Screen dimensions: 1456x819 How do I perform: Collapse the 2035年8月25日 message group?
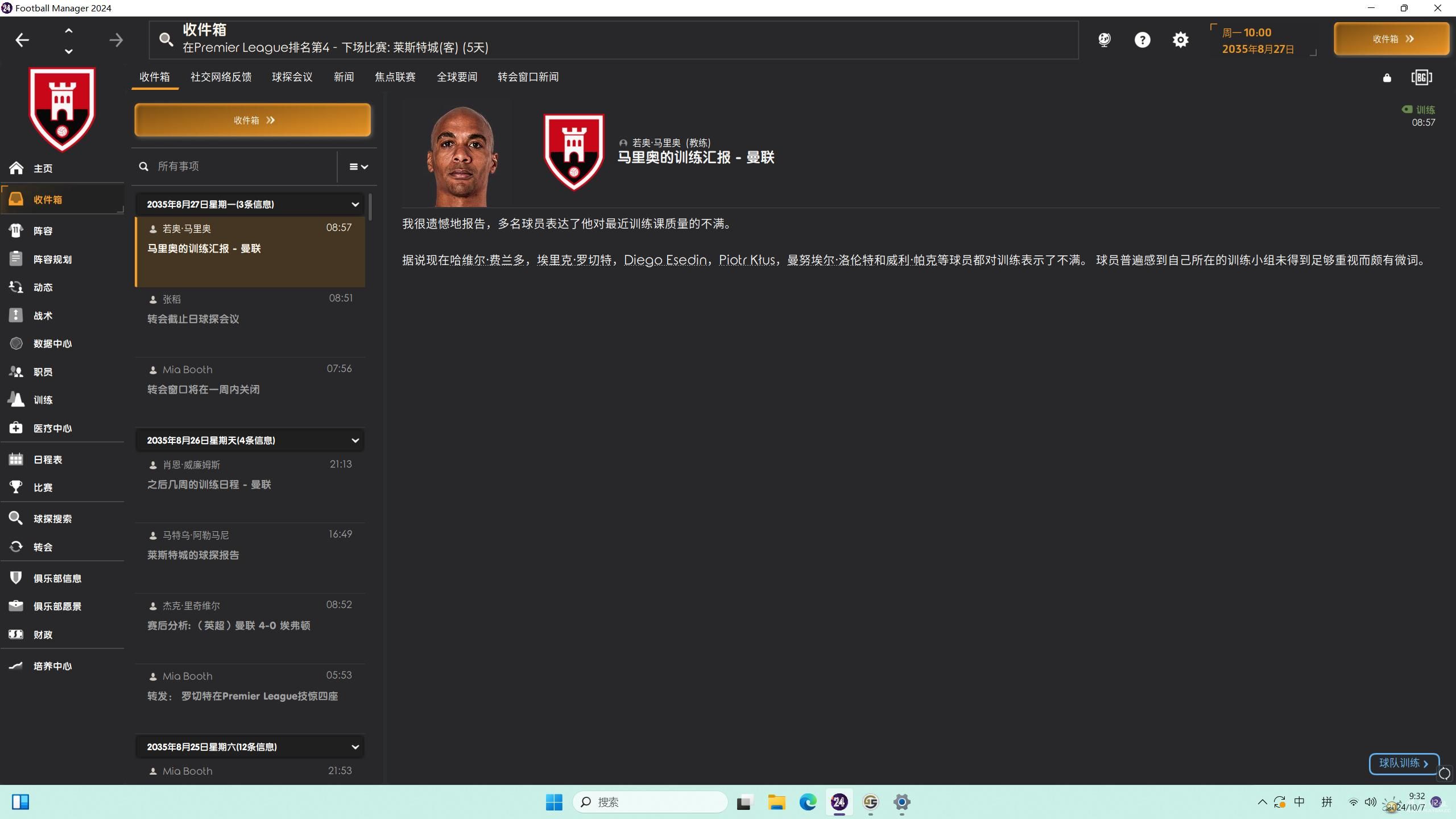[x=355, y=747]
